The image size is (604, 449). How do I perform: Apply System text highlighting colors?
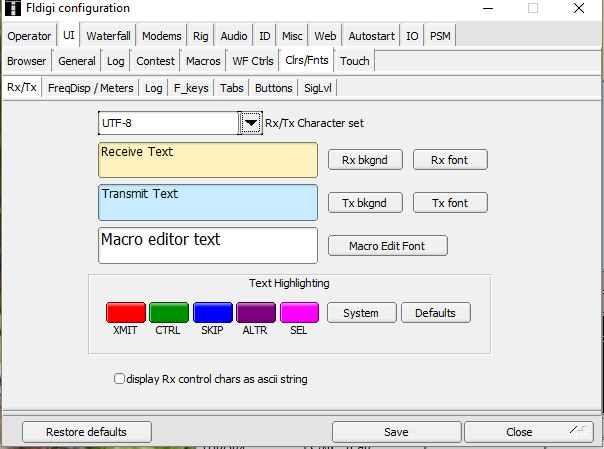click(x=361, y=313)
